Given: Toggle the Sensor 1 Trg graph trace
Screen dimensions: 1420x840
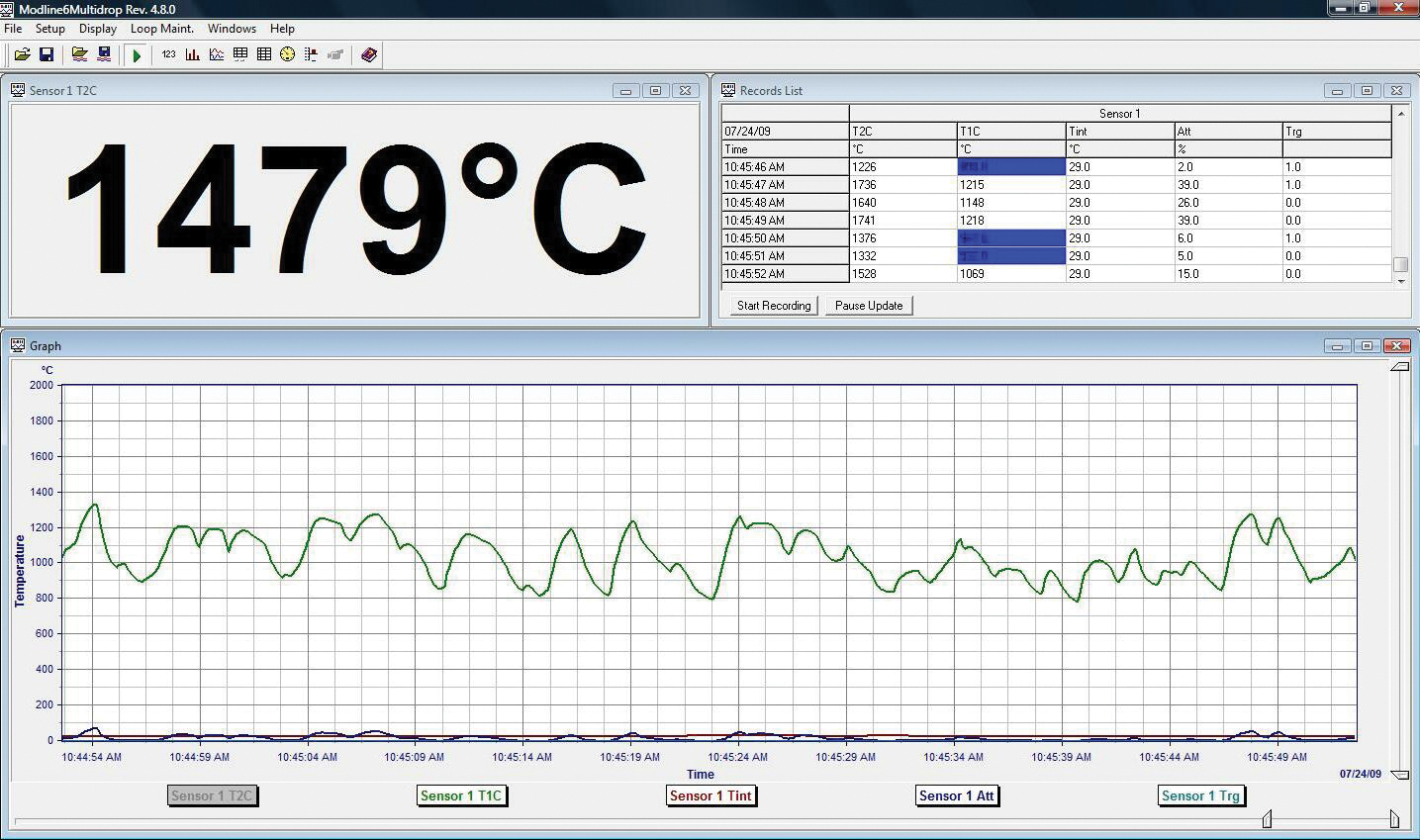Looking at the screenshot, I should click(1200, 795).
